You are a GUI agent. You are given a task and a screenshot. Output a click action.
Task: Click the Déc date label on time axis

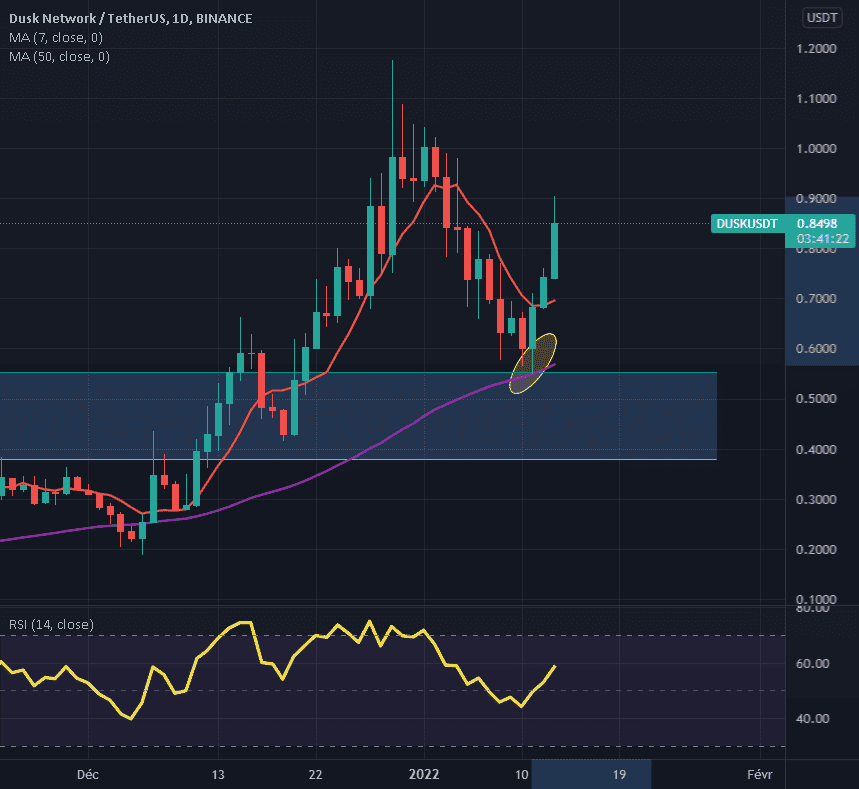tap(88, 774)
